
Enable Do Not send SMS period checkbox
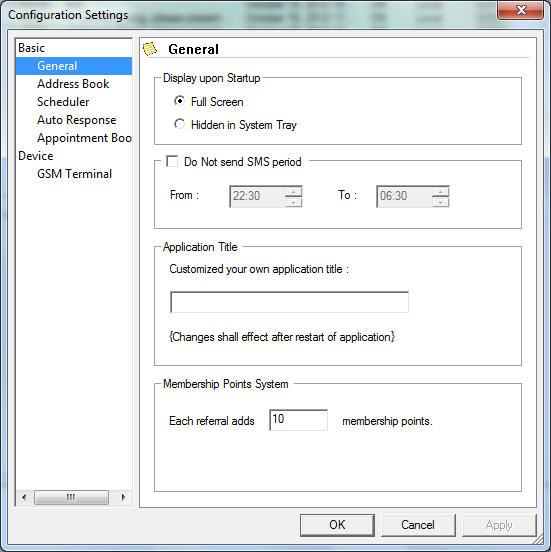point(172,162)
